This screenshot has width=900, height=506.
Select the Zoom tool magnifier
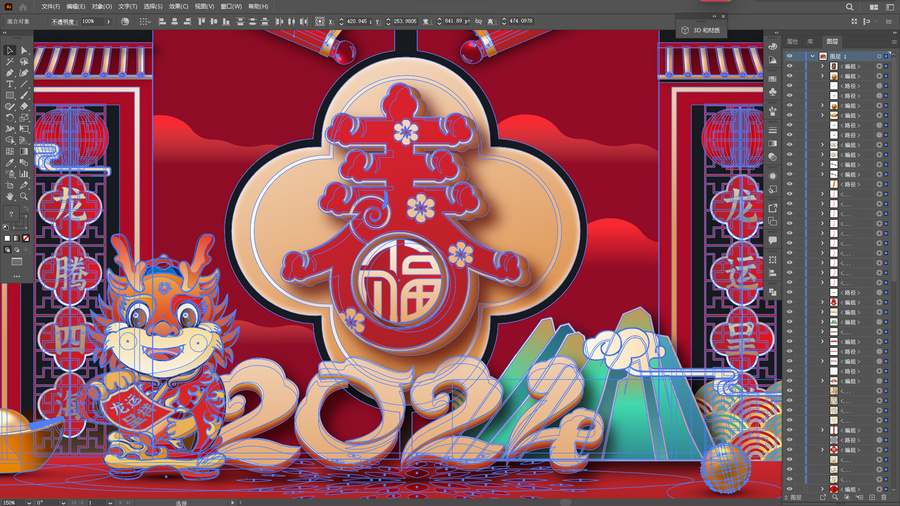tap(24, 196)
